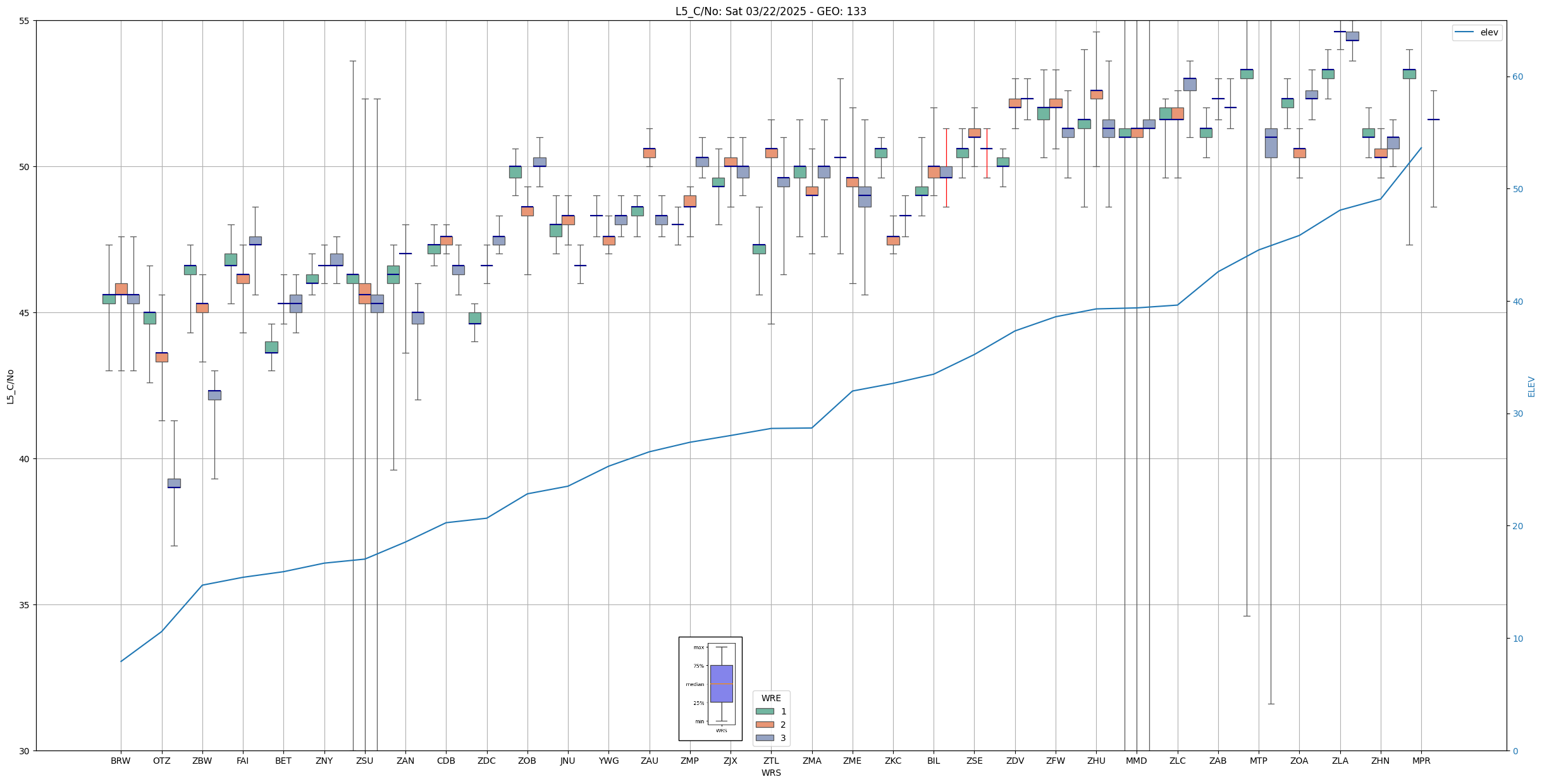Click the WRS x-axis label

[x=770, y=773]
